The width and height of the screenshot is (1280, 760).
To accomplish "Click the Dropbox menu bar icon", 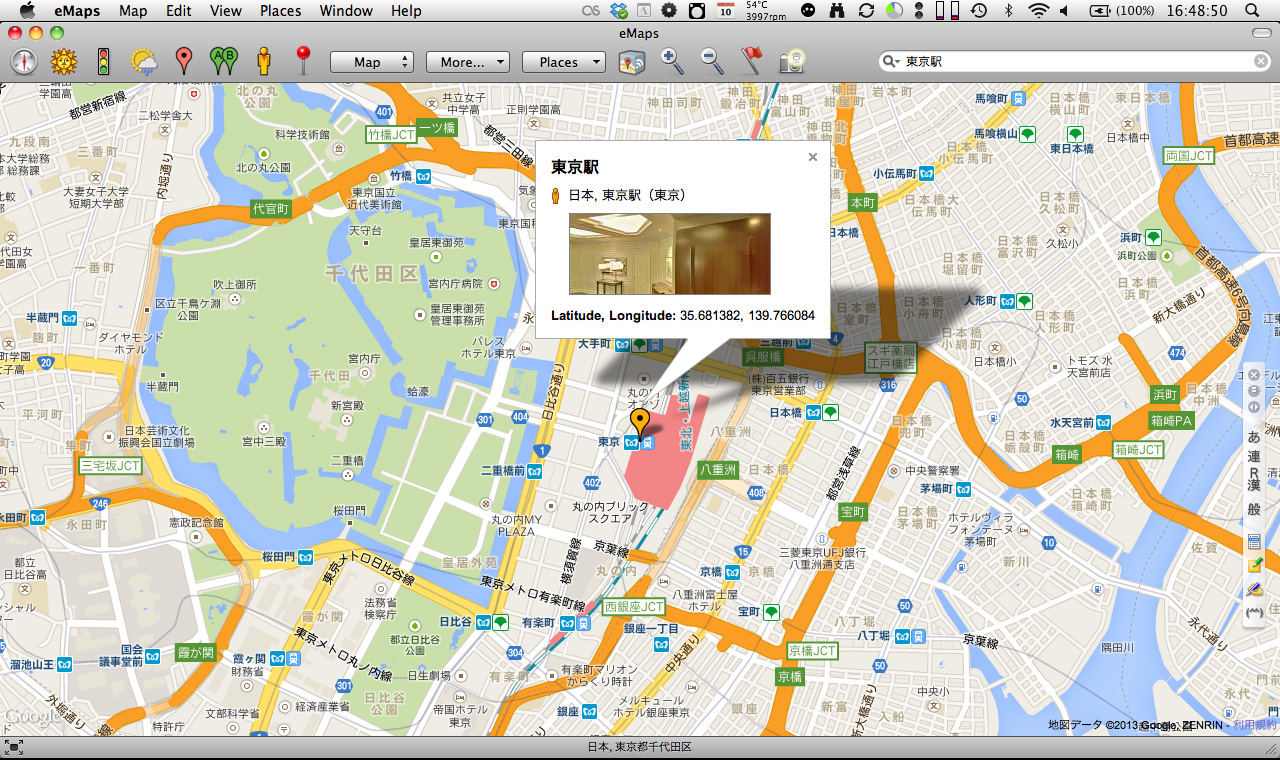I will coord(620,11).
